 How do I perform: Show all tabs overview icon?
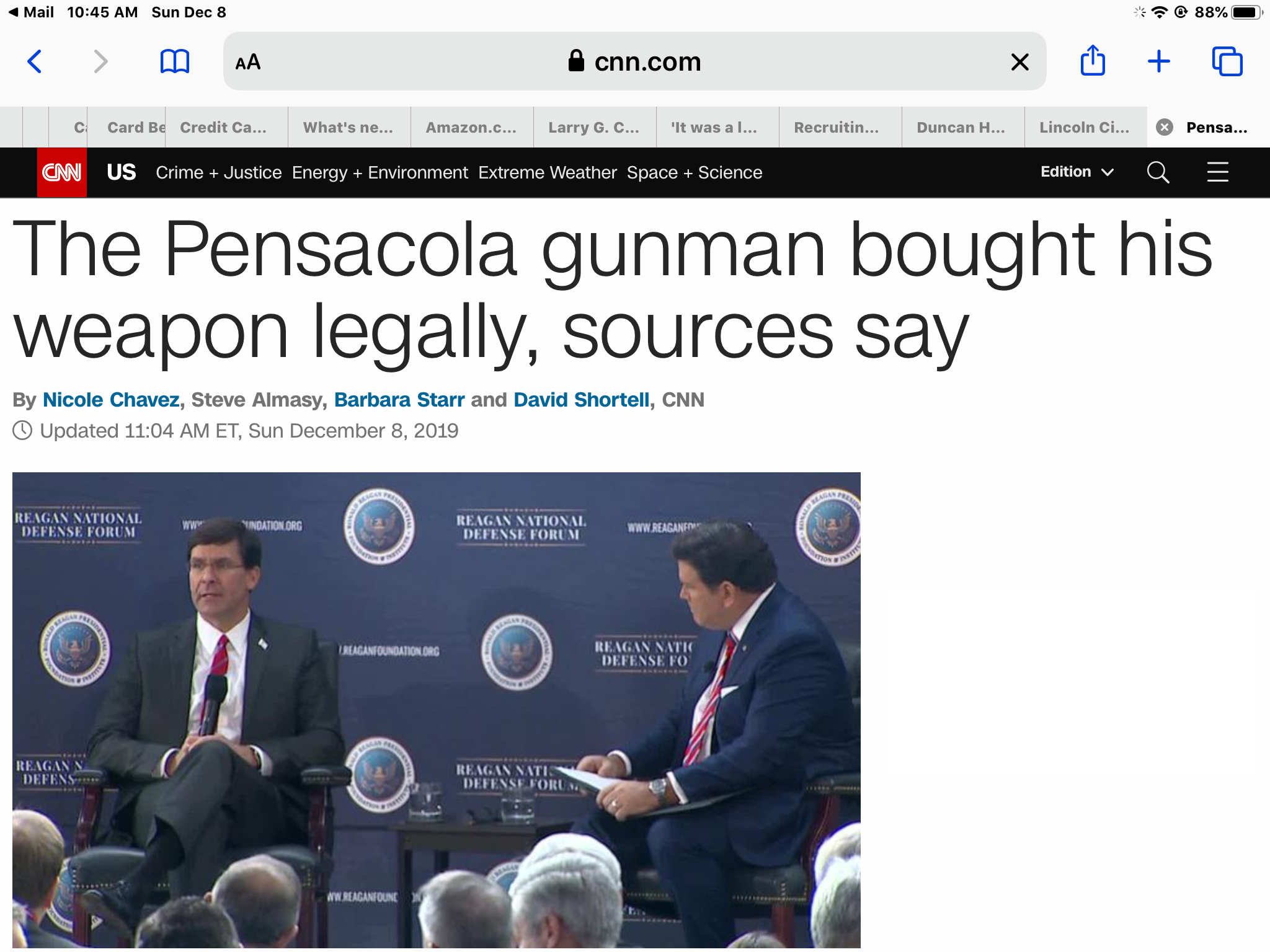pyautogui.click(x=1227, y=61)
